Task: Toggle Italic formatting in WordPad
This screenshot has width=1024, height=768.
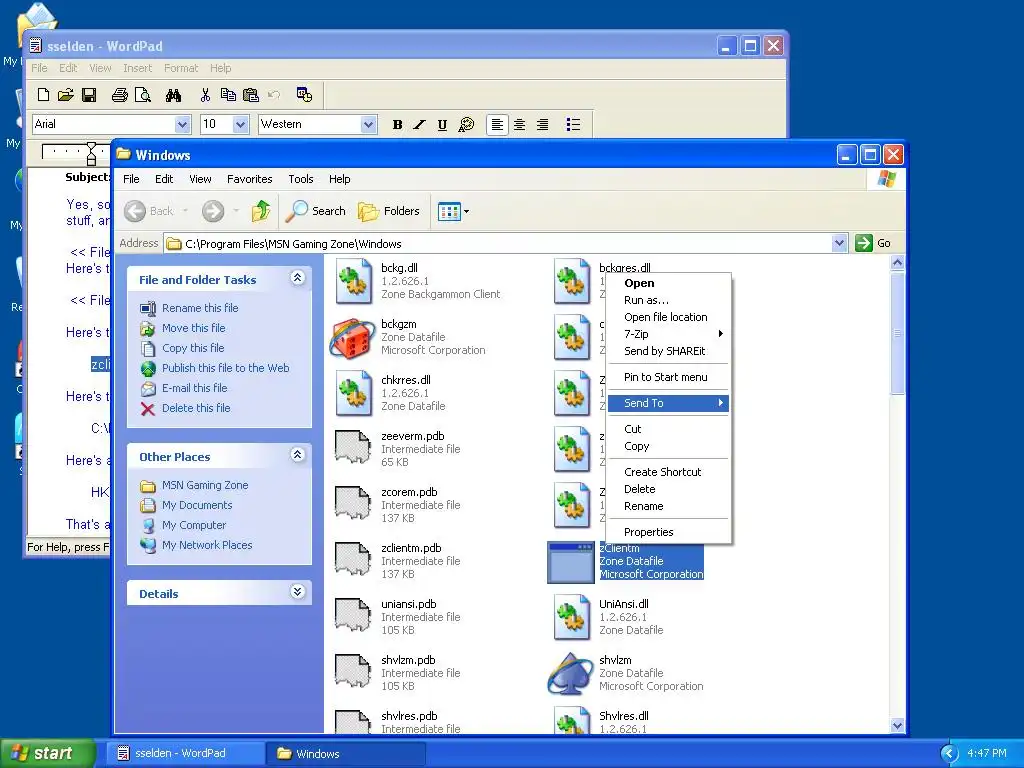Action: [x=419, y=125]
